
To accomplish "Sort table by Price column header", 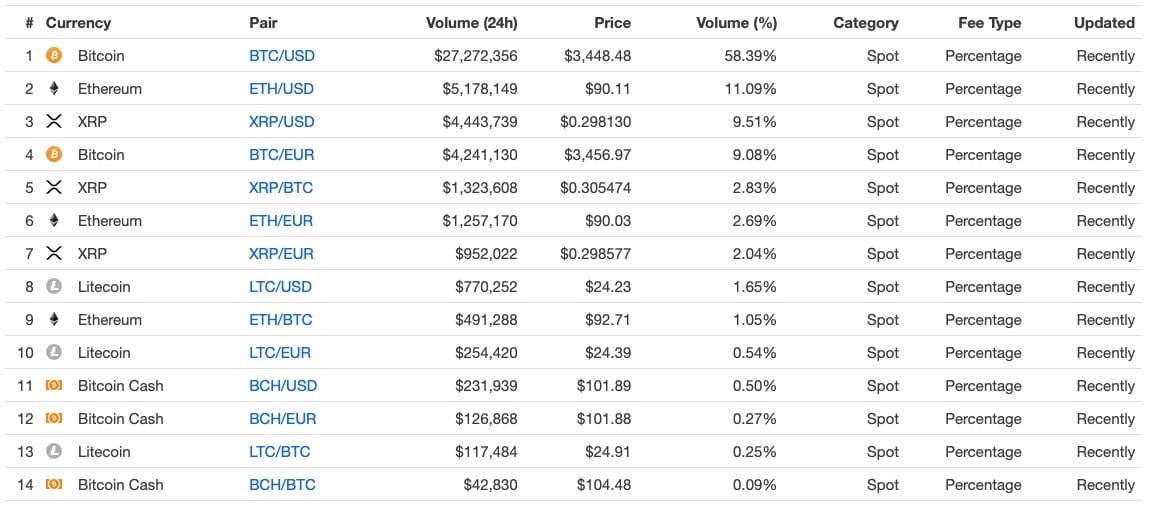I will (x=610, y=23).
